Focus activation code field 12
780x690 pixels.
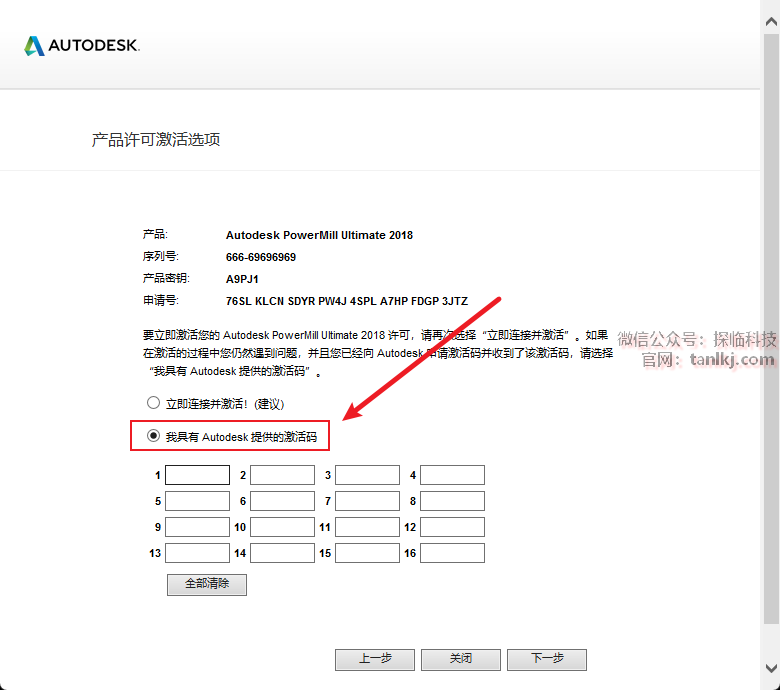pyautogui.click(x=453, y=527)
